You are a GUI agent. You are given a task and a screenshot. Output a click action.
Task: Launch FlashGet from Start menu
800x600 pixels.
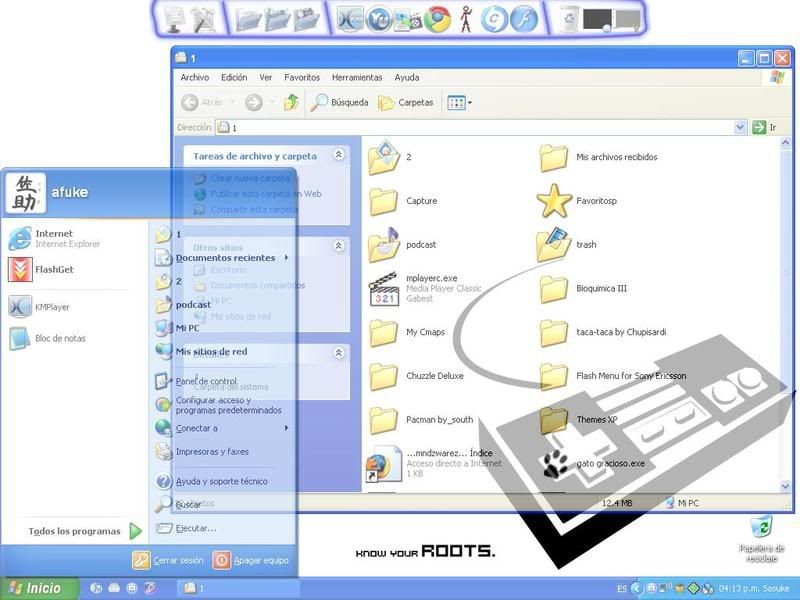pyautogui.click(x=41, y=269)
